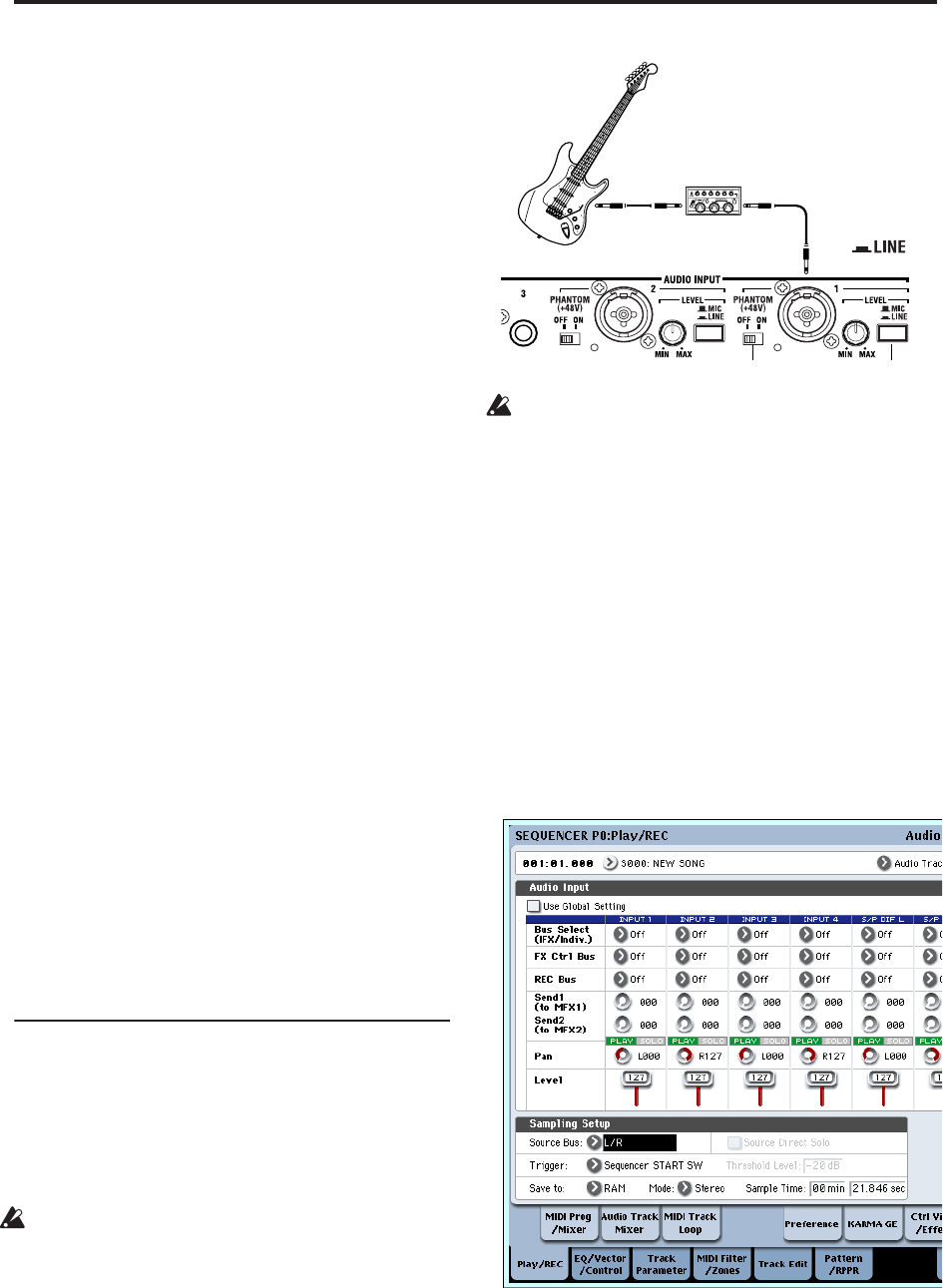Turn the Send1 knob for INPUT 3

[746, 1002]
